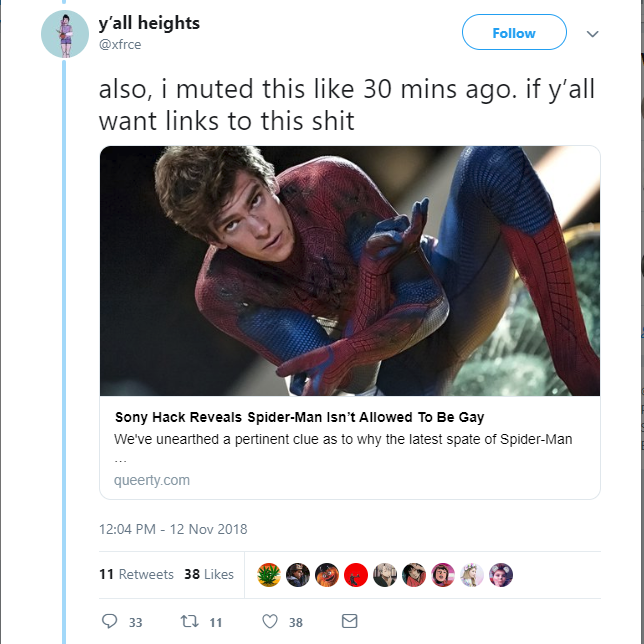The image size is (644, 644).
Task: Open the y'all heights display name
Action: coord(149,23)
